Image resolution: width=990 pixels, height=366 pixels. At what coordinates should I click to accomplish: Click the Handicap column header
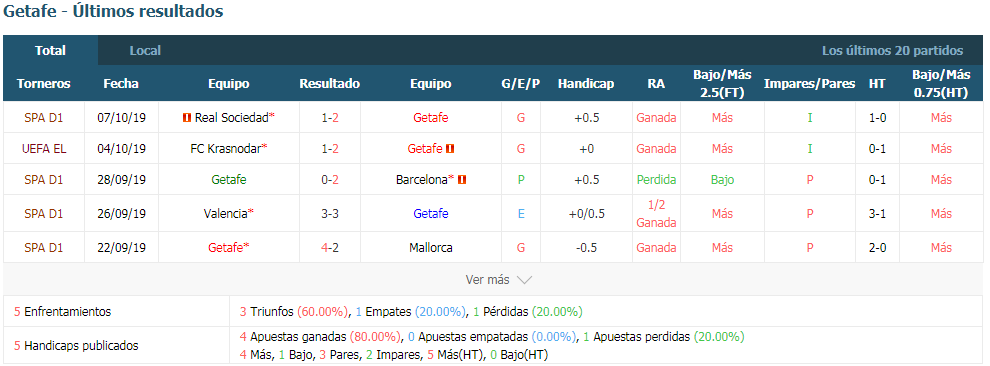[x=586, y=84]
